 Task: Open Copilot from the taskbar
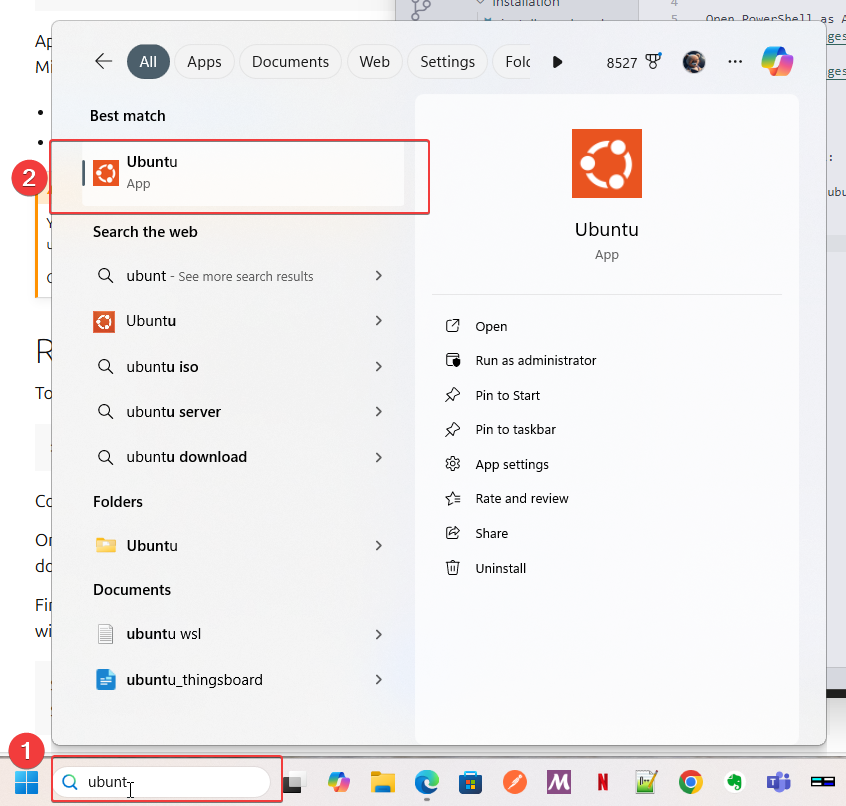(339, 782)
